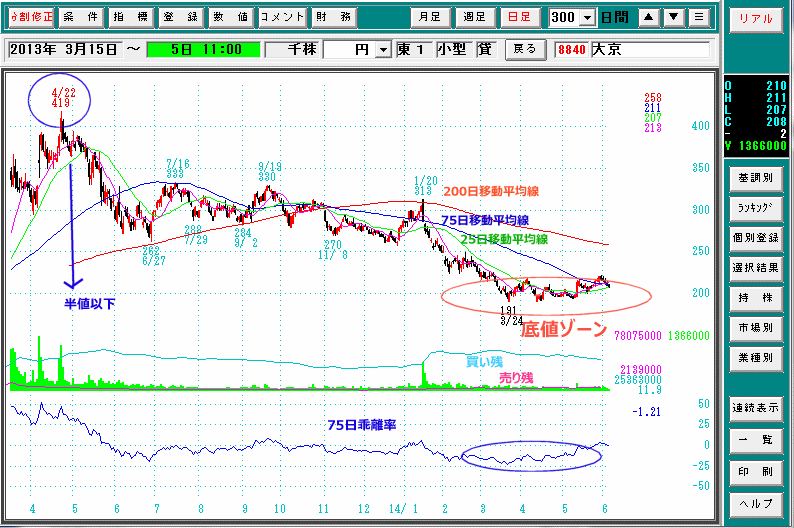Select the 日足 daily chart

[520, 17]
